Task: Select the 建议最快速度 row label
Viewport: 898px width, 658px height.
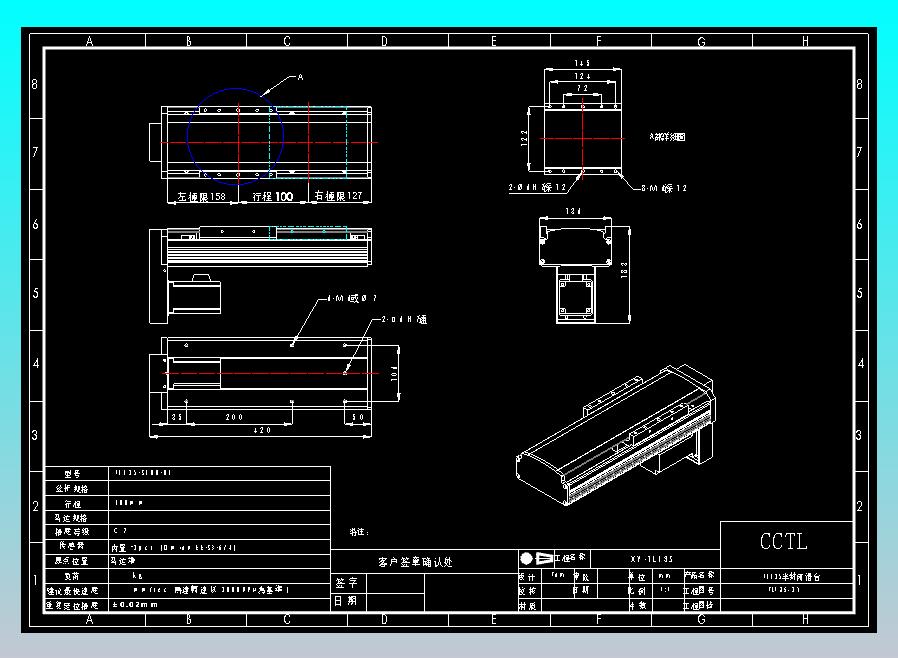Action: coord(72,590)
